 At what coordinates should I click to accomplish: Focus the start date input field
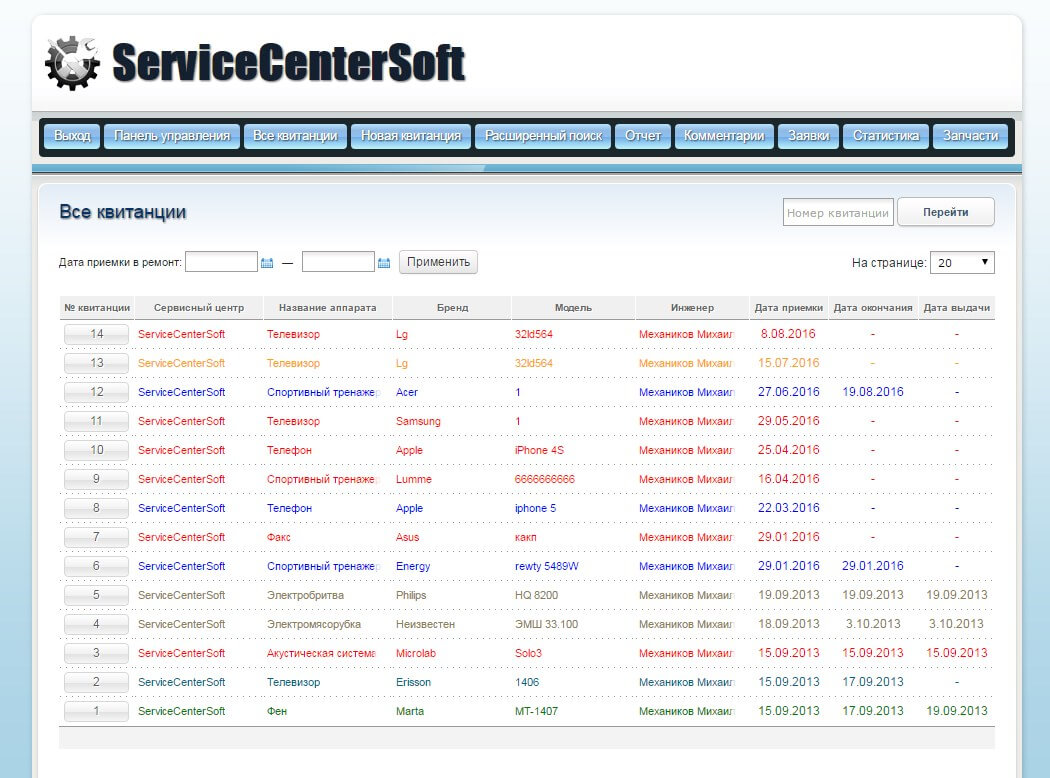click(x=221, y=262)
